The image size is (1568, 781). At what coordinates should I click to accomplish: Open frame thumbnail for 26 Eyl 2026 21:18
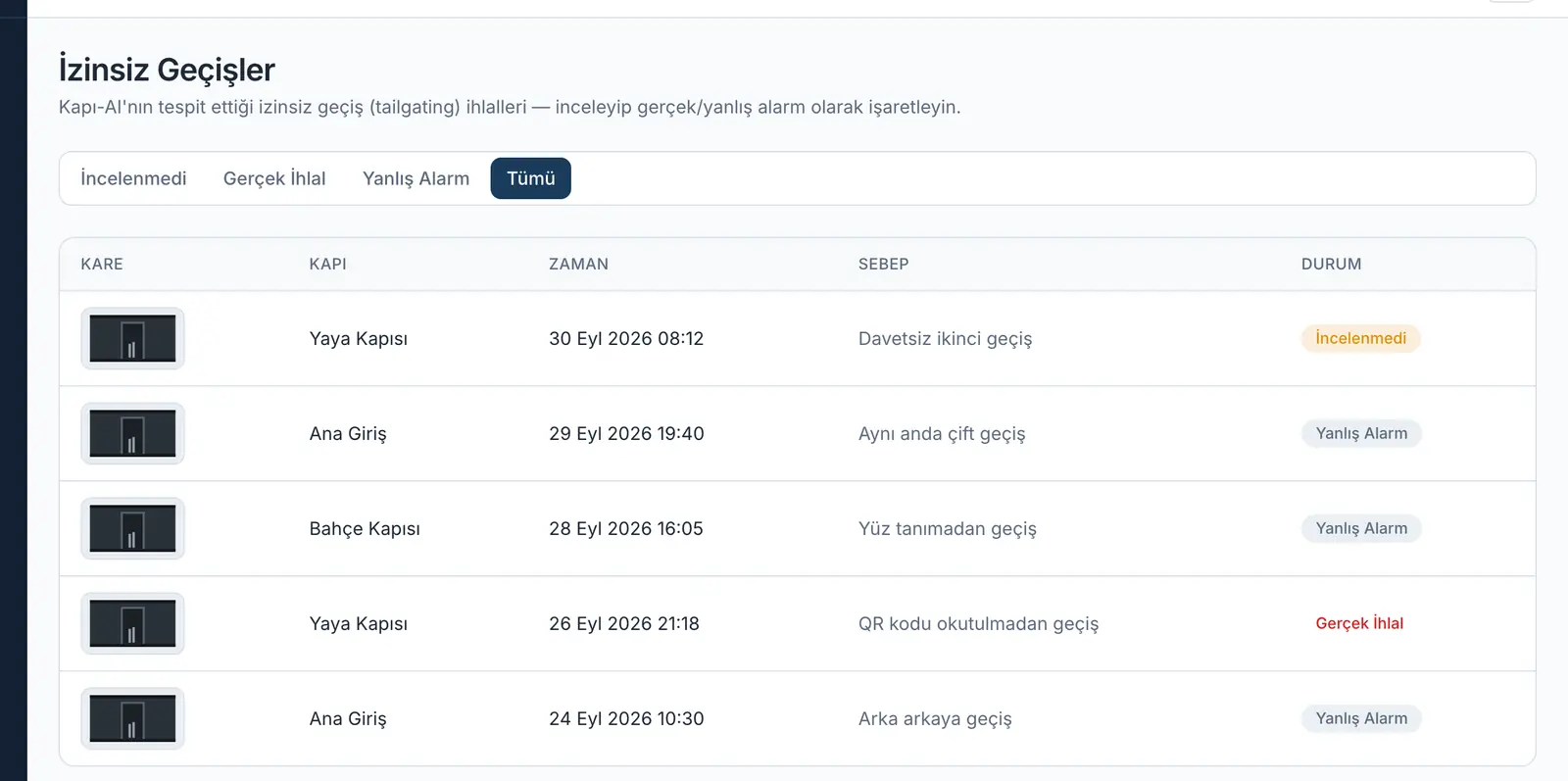click(132, 623)
